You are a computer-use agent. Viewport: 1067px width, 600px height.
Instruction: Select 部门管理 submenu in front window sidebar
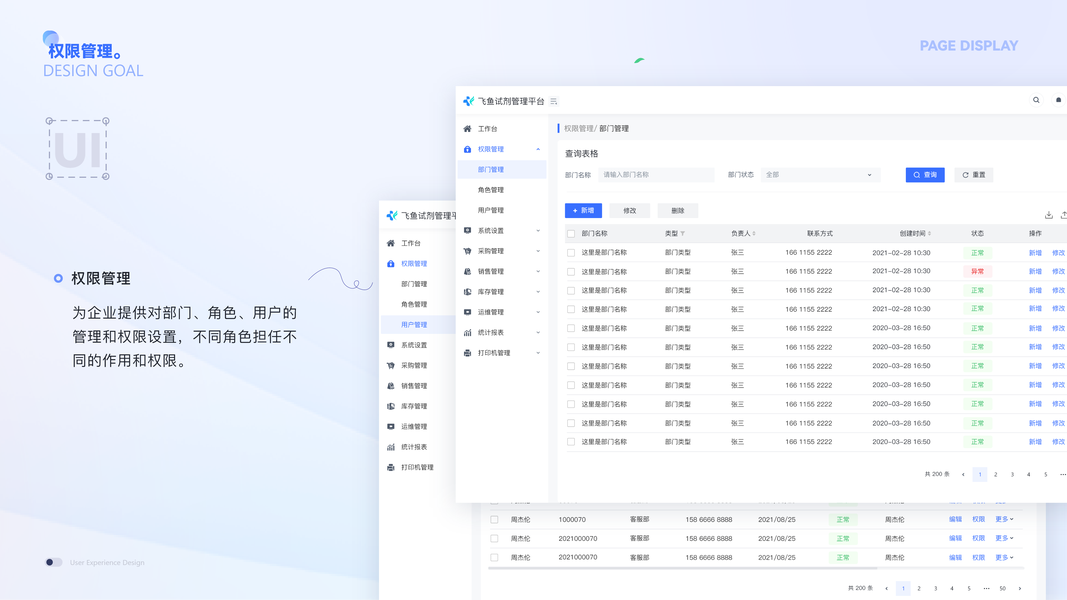pos(502,169)
